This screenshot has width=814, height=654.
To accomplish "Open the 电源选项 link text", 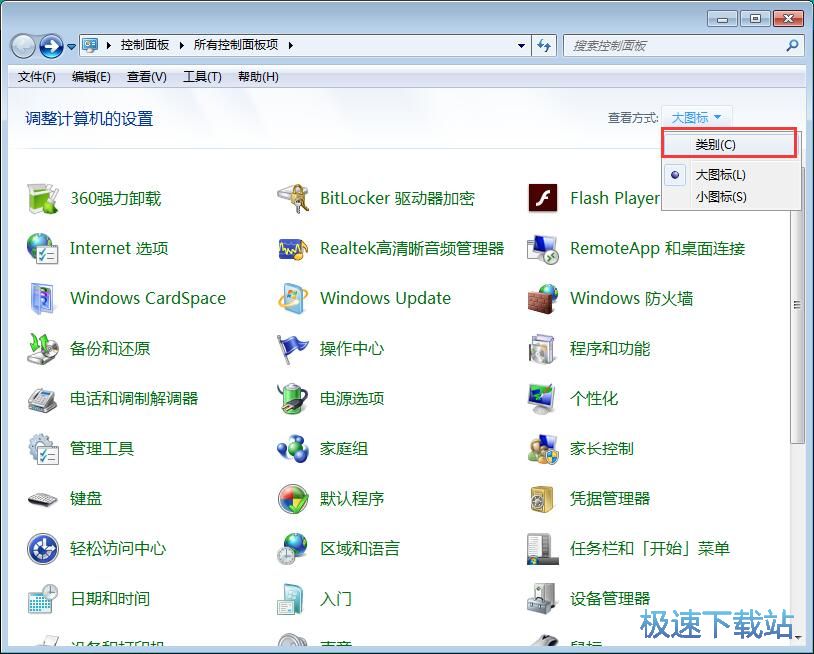I will pos(352,399).
